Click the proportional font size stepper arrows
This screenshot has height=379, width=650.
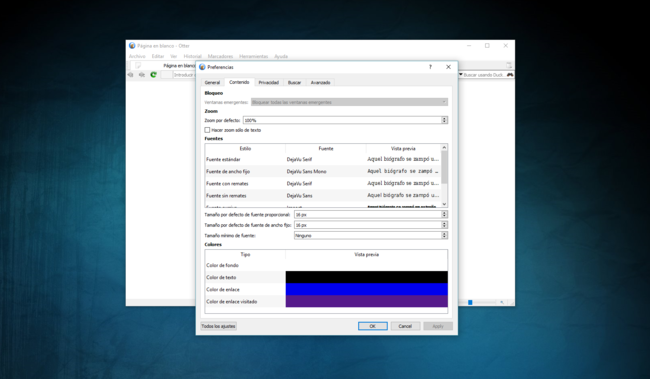[444, 214]
